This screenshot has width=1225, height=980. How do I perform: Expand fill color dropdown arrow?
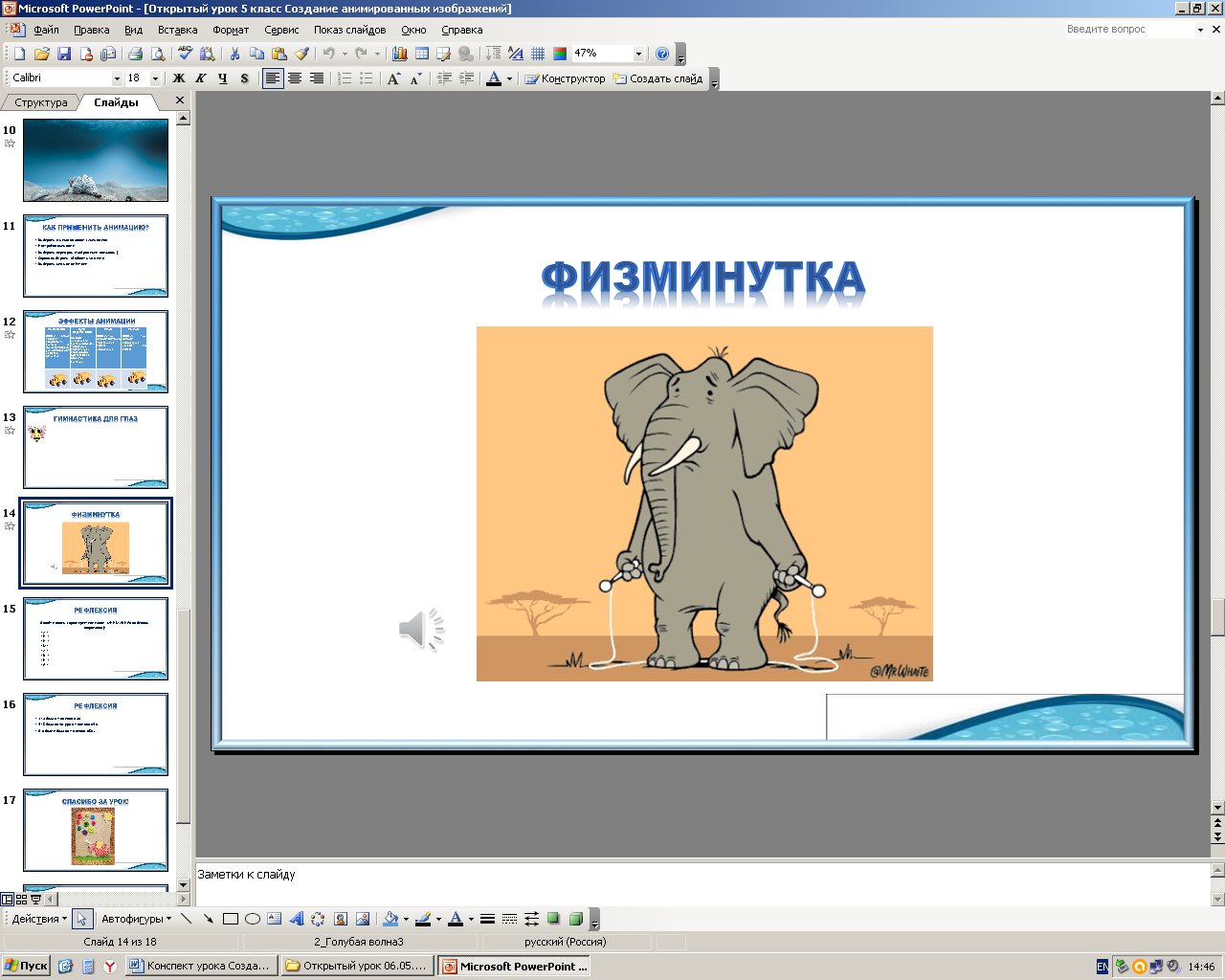406,919
